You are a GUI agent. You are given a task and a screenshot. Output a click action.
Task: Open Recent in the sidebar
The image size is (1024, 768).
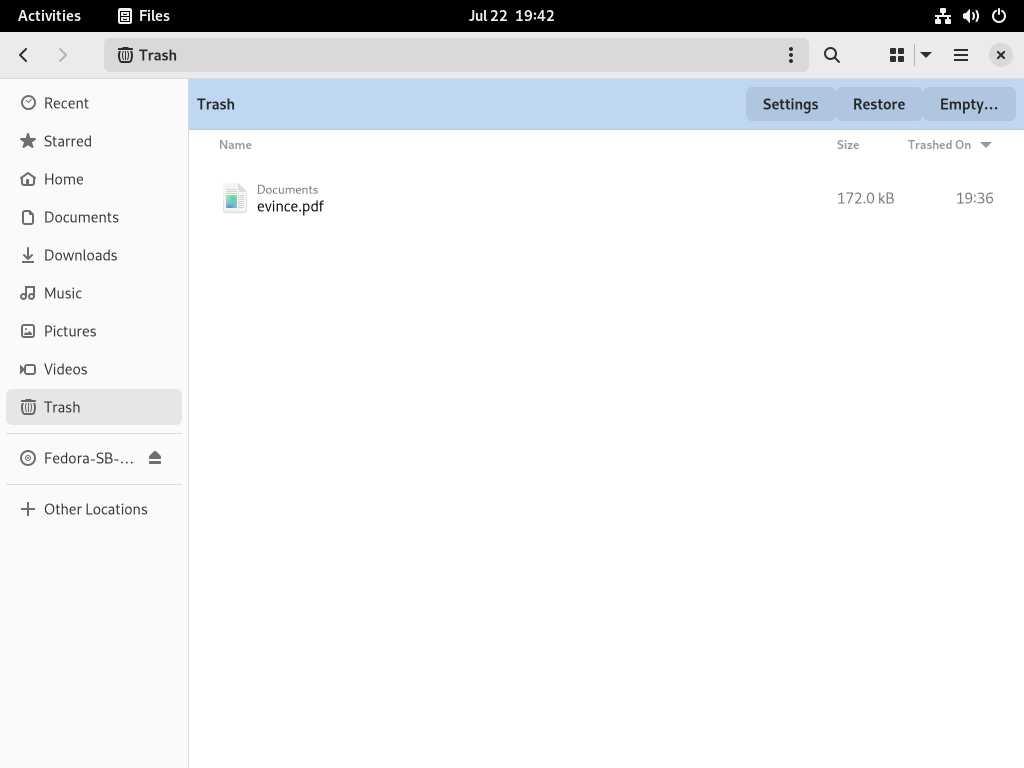click(x=94, y=103)
